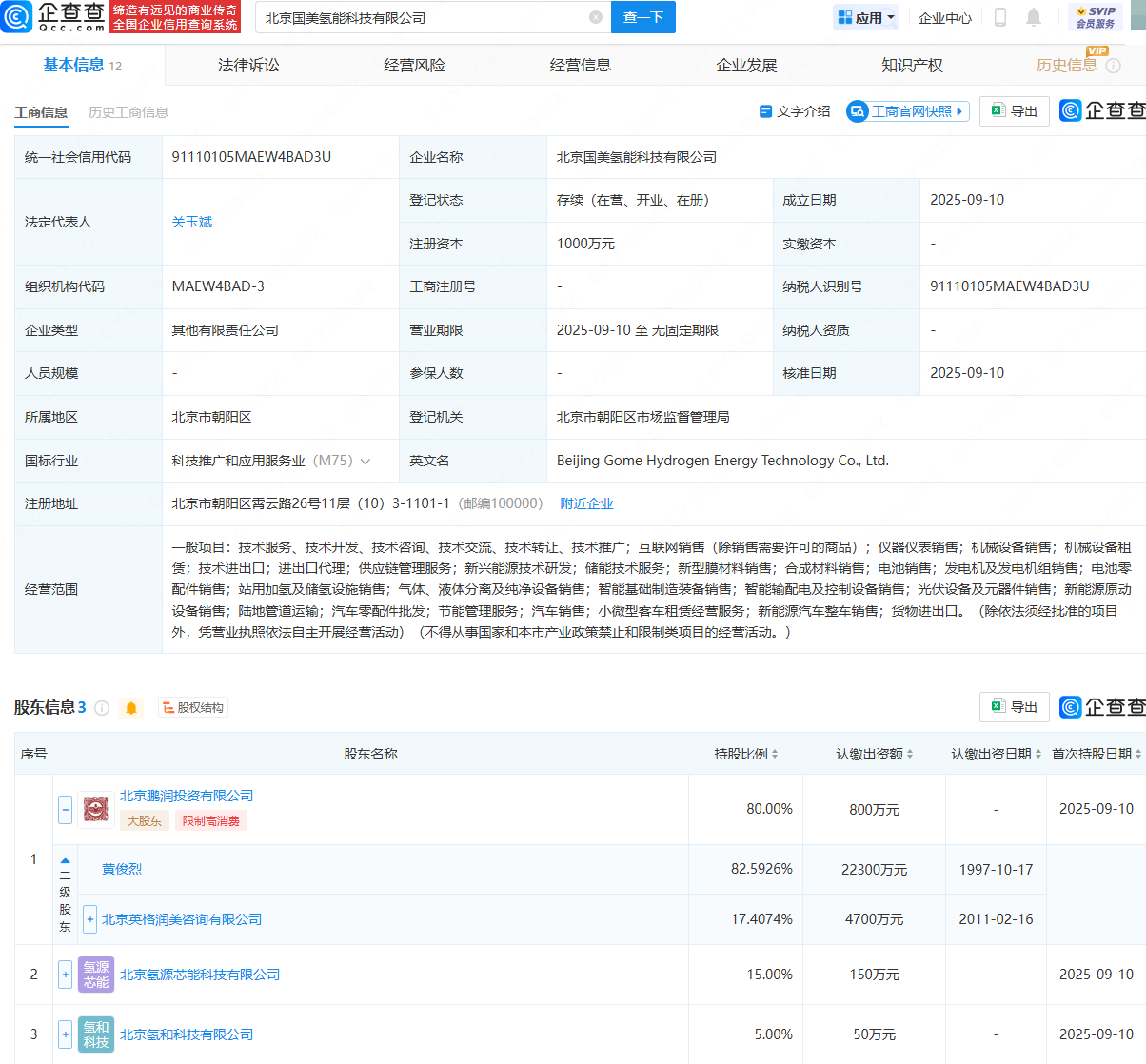Image resolution: width=1146 pixels, height=1064 pixels.
Task: Open the 应用 dropdown menu
Action: 865,17
